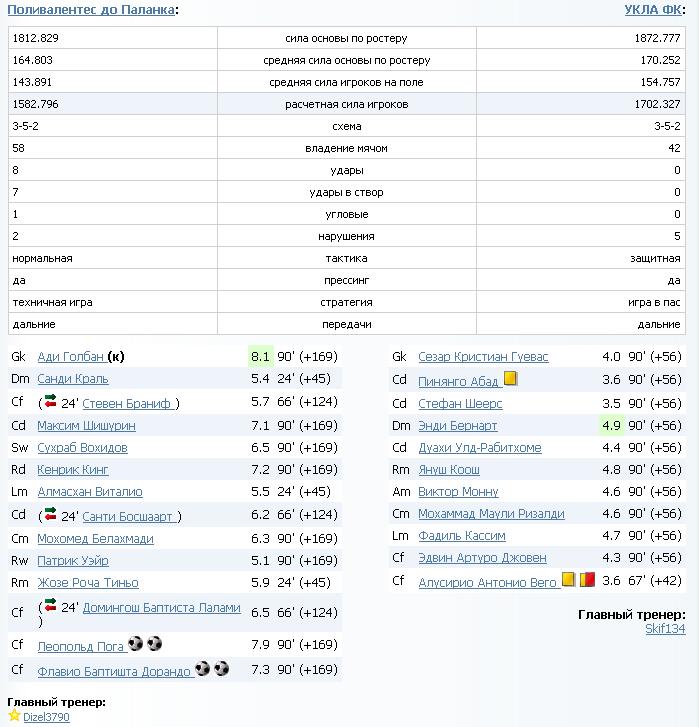The width and height of the screenshot is (699, 727).
Task: Open goalkeeper Ади Голбан player page
Action: (x=70, y=357)
